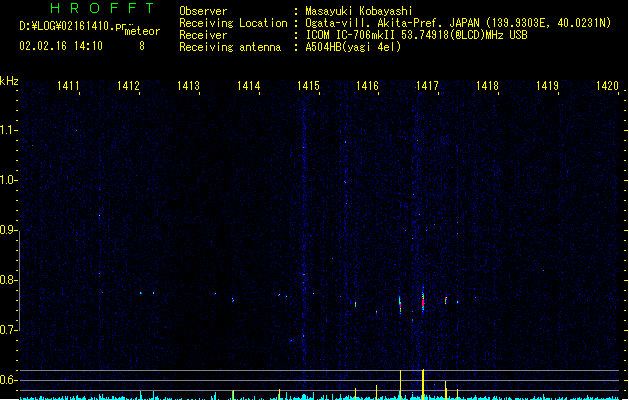Click the 1414 time axis label
The width and height of the screenshot is (629, 400).
[248, 86]
